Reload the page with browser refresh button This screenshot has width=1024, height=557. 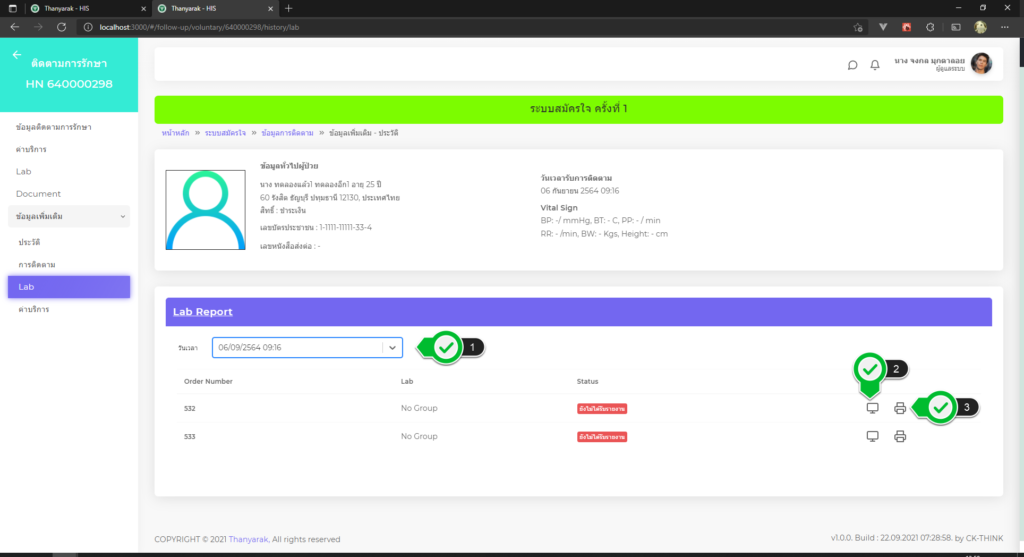point(62,27)
